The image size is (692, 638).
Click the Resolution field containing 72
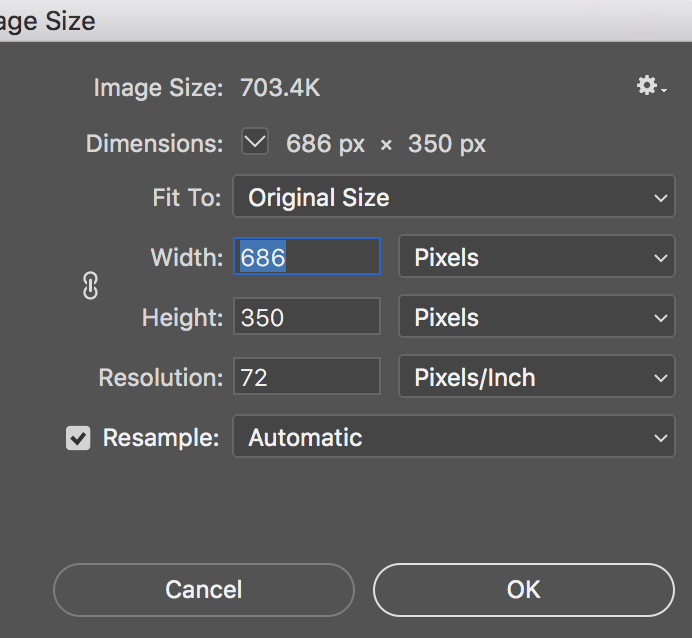tap(307, 378)
